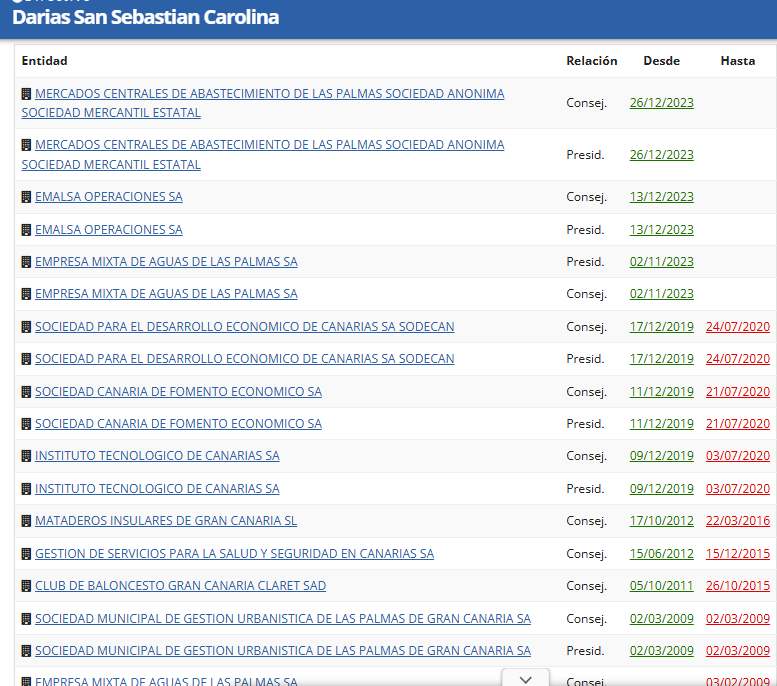Open Instituto Tecnologico de Canarias link, Consej. row

(x=158, y=456)
